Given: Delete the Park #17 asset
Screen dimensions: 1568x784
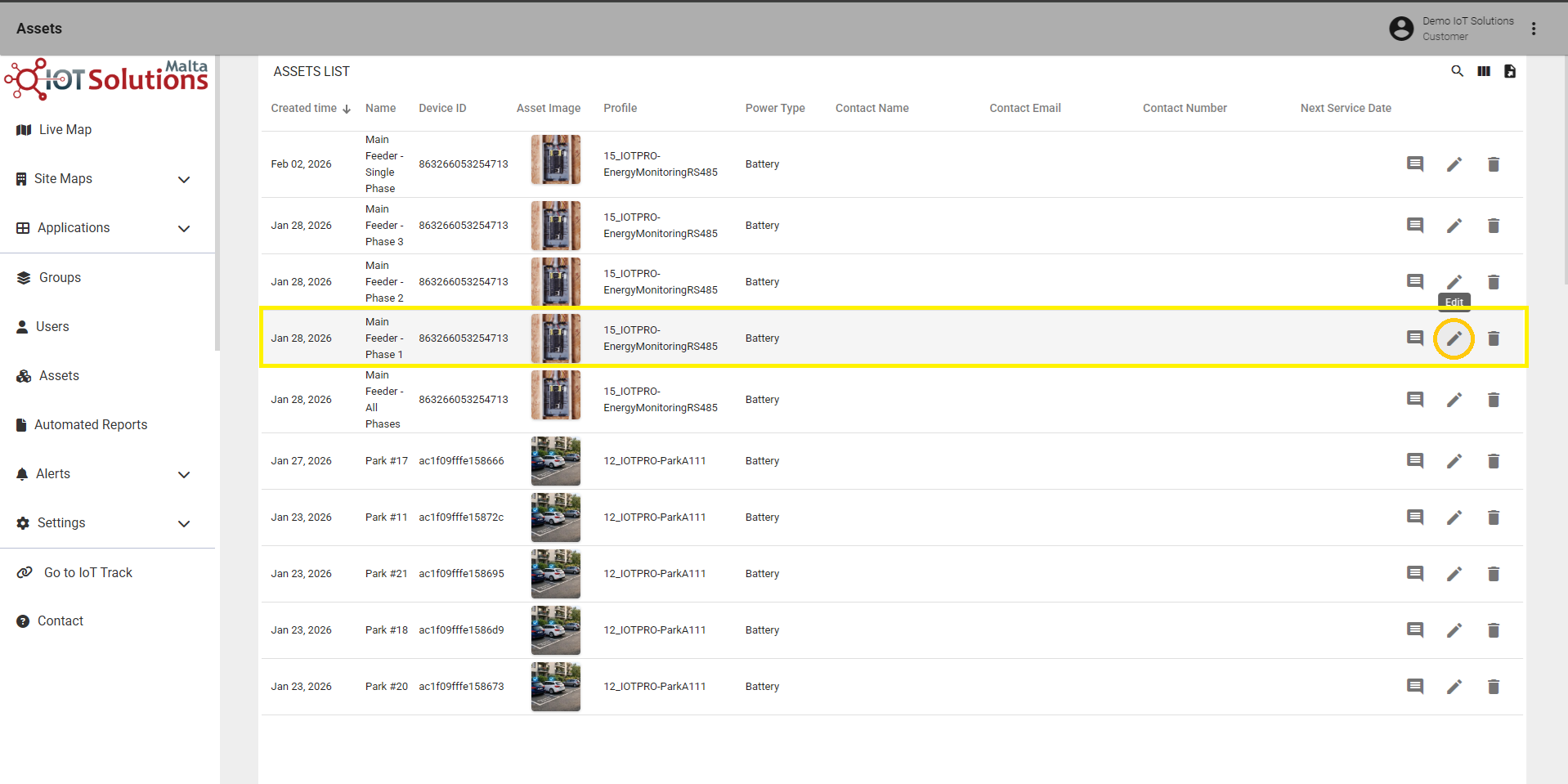Looking at the screenshot, I should [x=1494, y=461].
